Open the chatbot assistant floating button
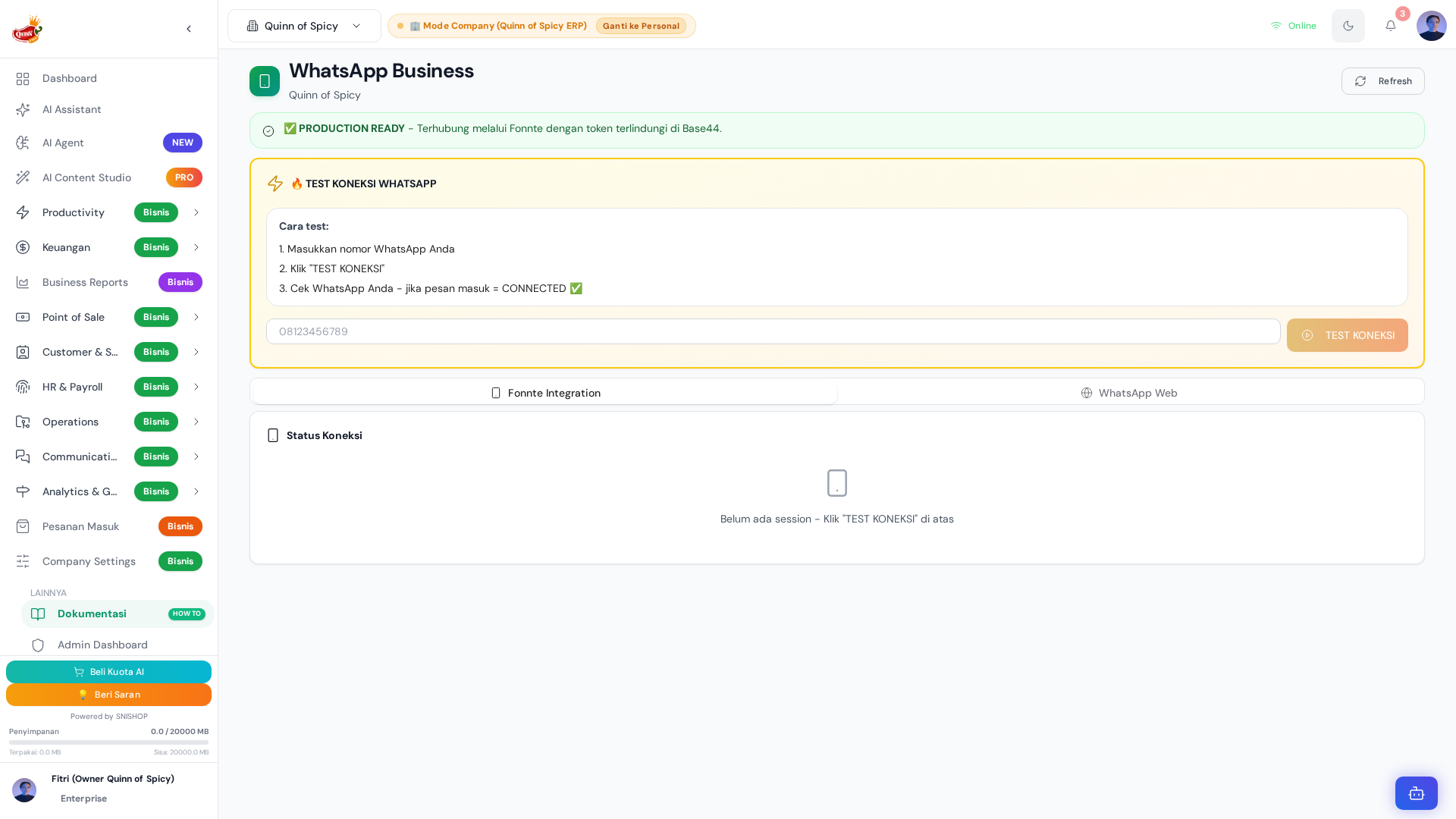The height and width of the screenshot is (819, 1456). tap(1417, 793)
